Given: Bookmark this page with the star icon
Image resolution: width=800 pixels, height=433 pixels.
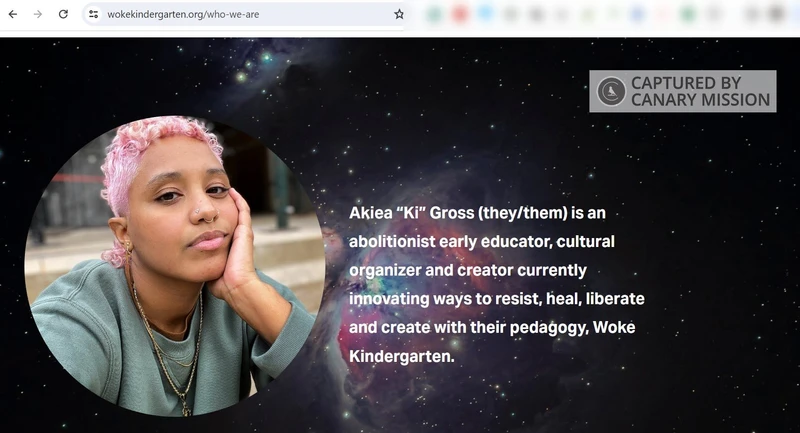Looking at the screenshot, I should coord(398,14).
